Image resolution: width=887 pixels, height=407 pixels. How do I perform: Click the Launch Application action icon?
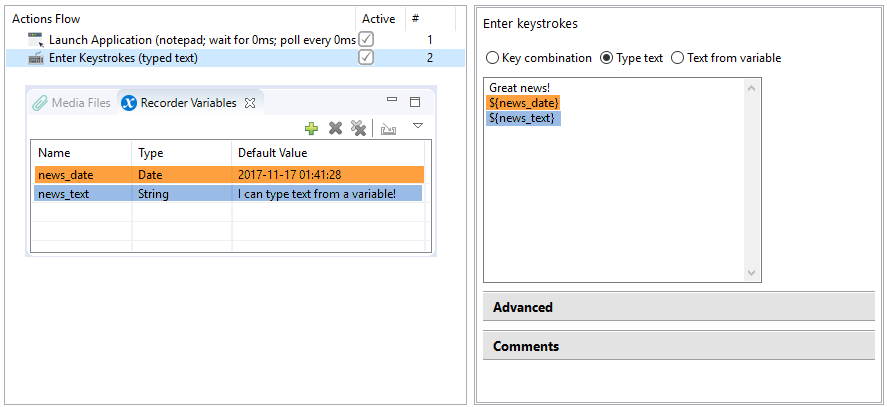click(x=36, y=40)
